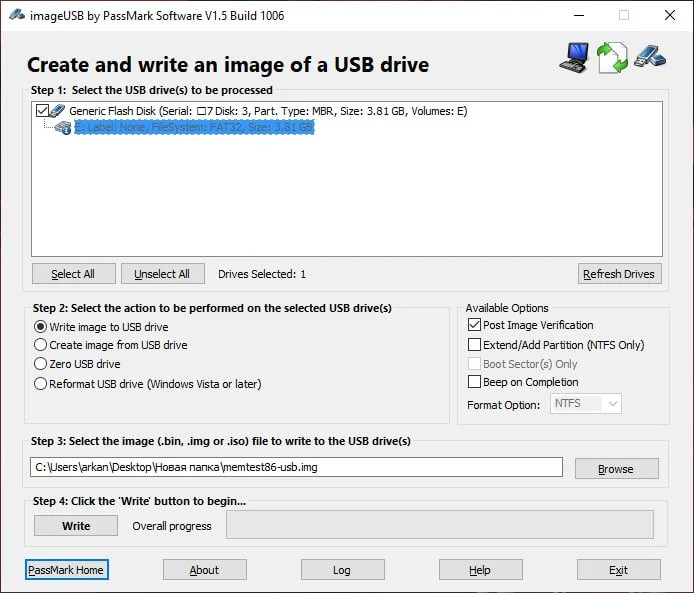This screenshot has height=593, width=694.
Task: Click Browse to choose an image file
Action: click(616, 469)
